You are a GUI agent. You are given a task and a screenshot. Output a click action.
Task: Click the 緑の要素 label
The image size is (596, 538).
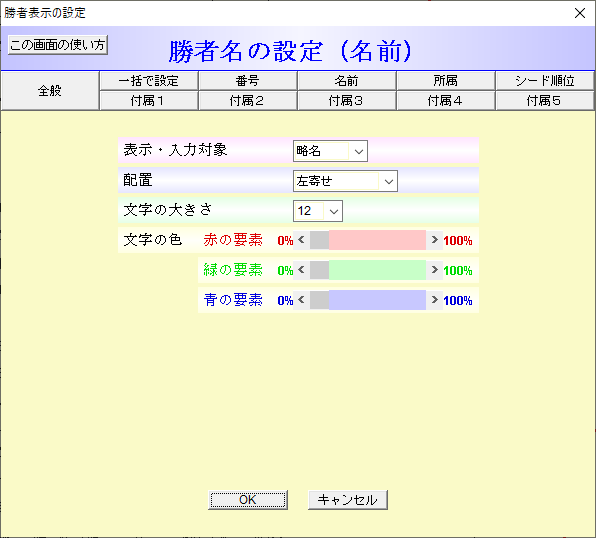coord(233,270)
